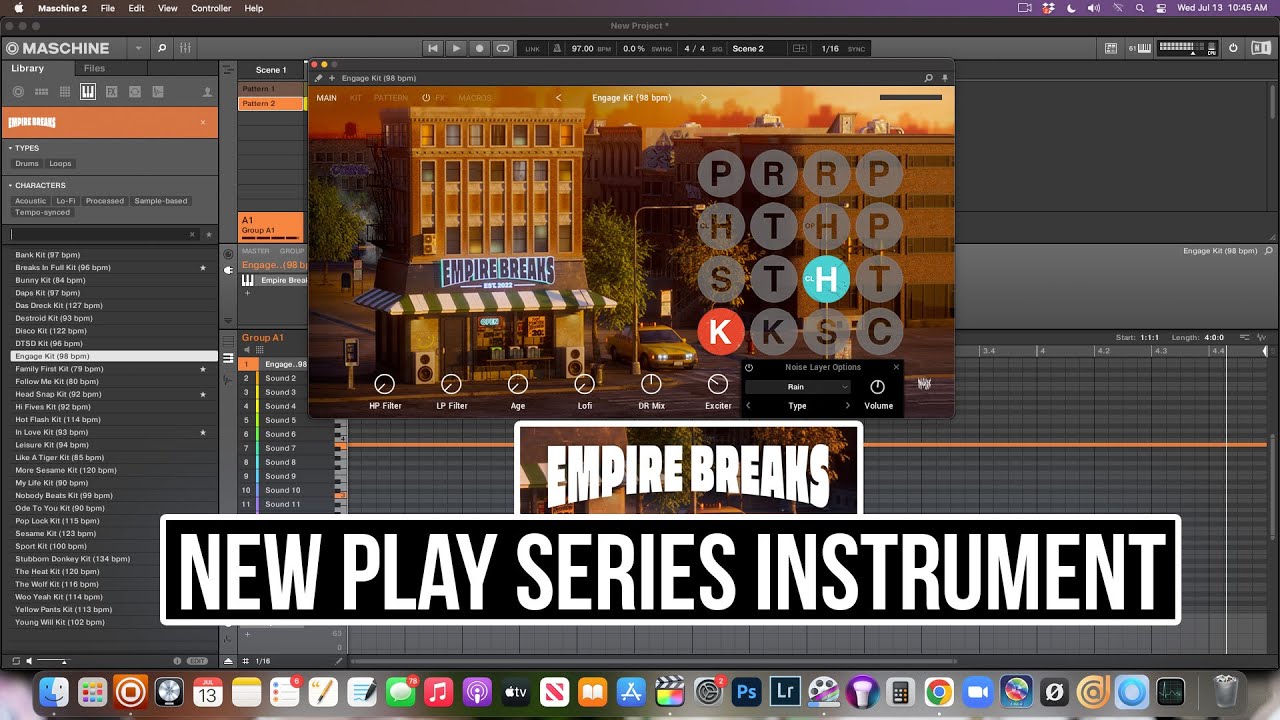Click the Play transport button
The height and width of the screenshot is (720, 1280).
[456, 48]
